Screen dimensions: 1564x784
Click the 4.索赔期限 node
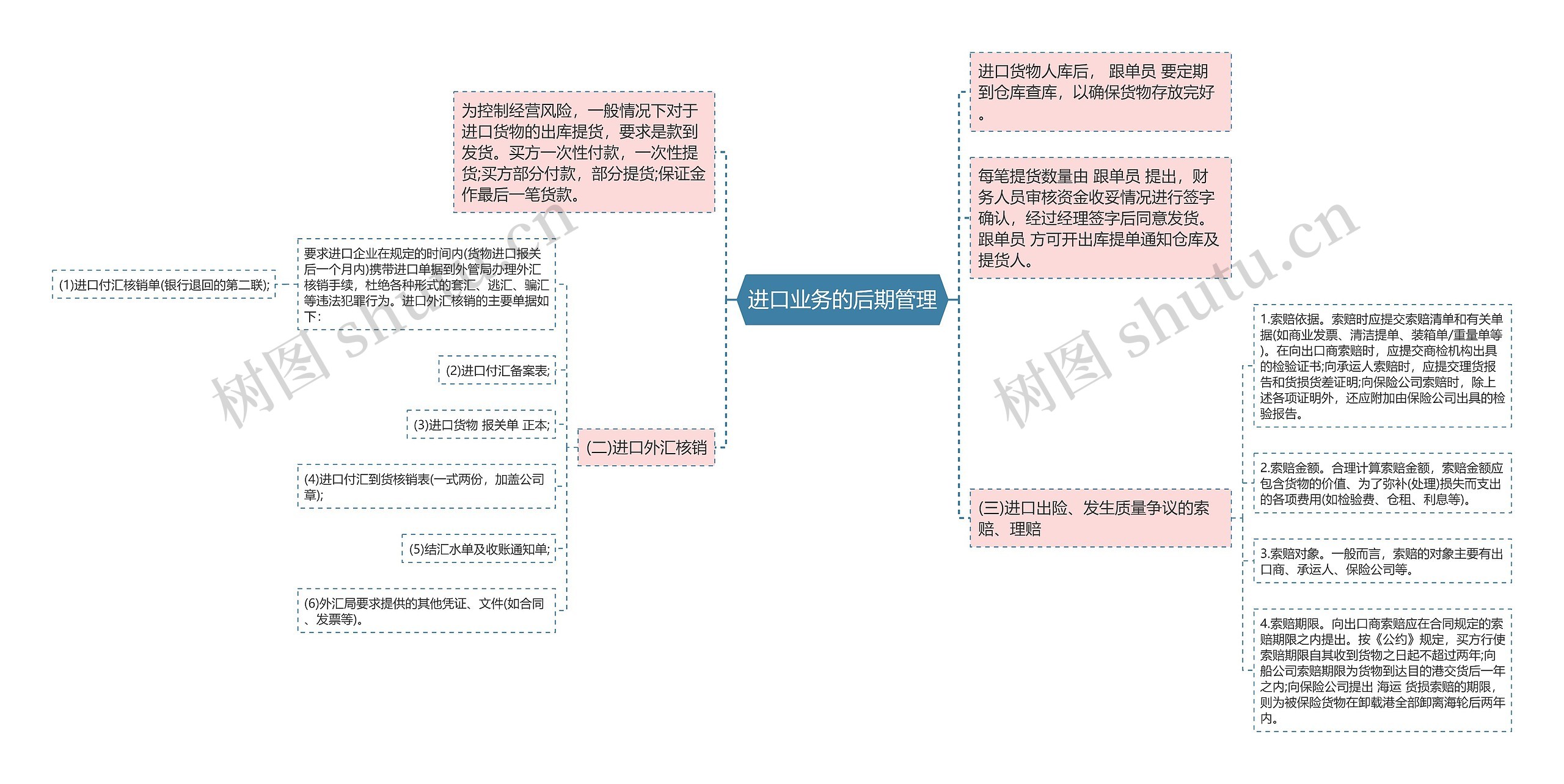[1383, 670]
